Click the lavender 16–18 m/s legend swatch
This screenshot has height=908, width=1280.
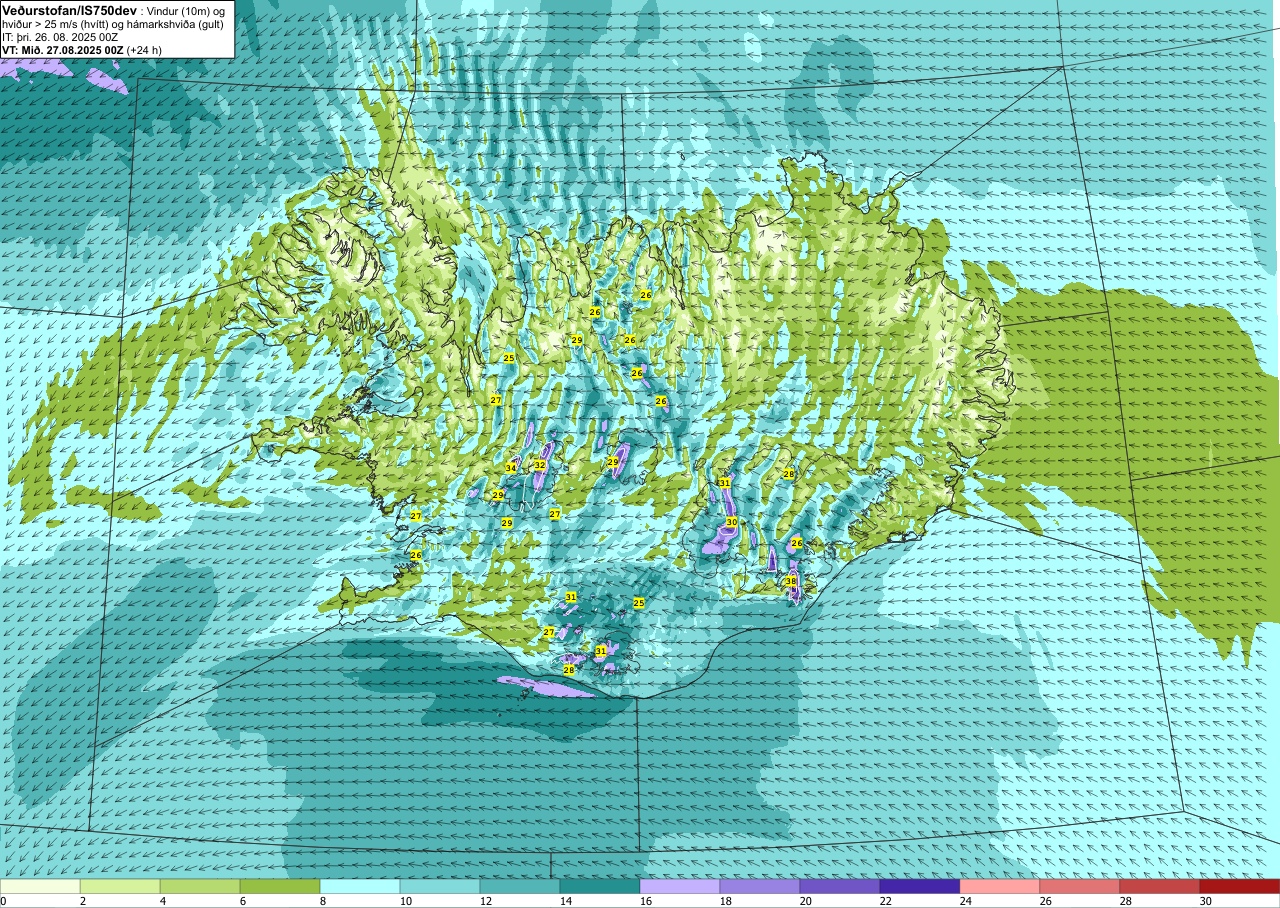pyautogui.click(x=680, y=886)
